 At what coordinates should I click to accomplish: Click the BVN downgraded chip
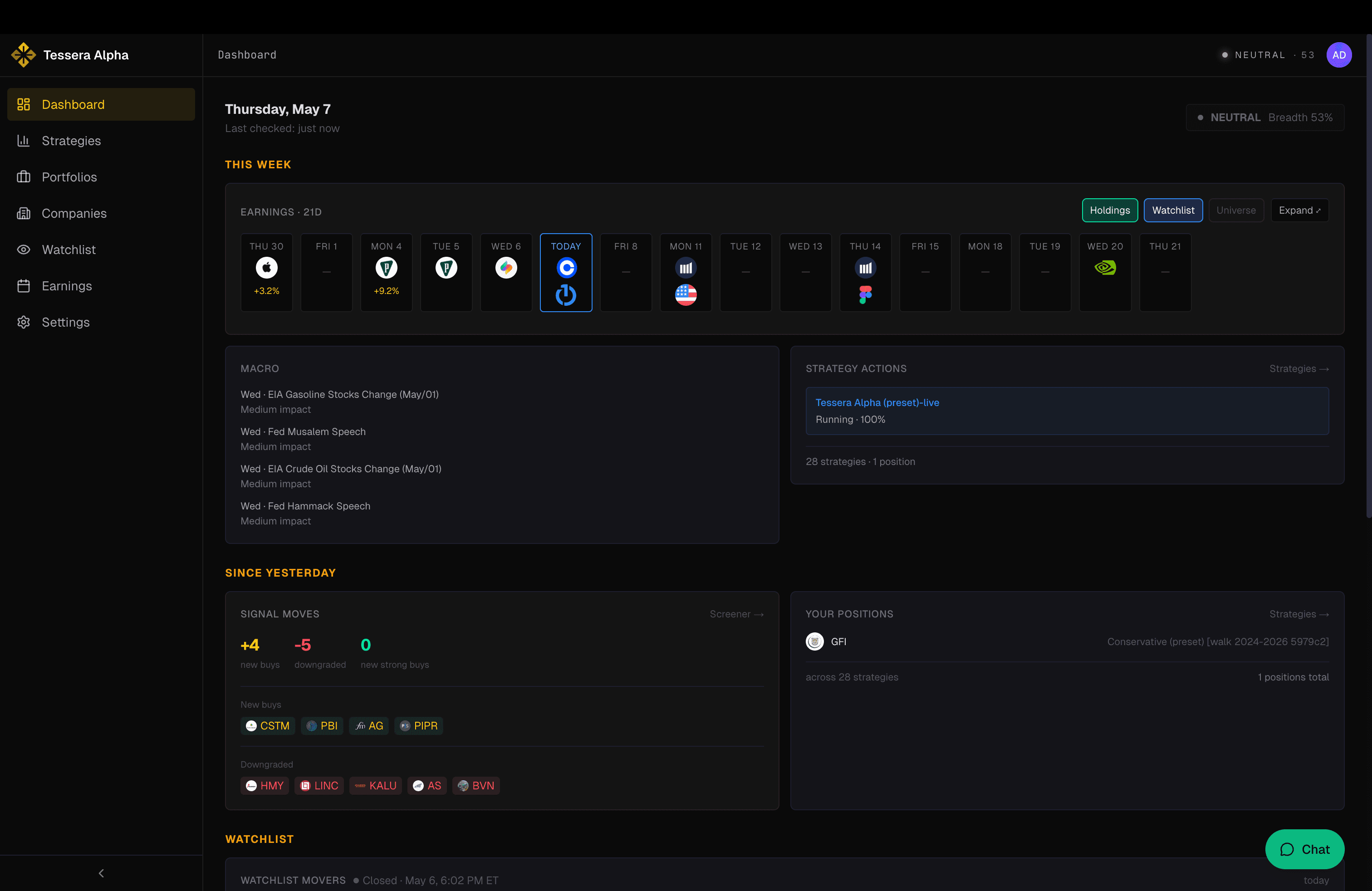click(476, 786)
